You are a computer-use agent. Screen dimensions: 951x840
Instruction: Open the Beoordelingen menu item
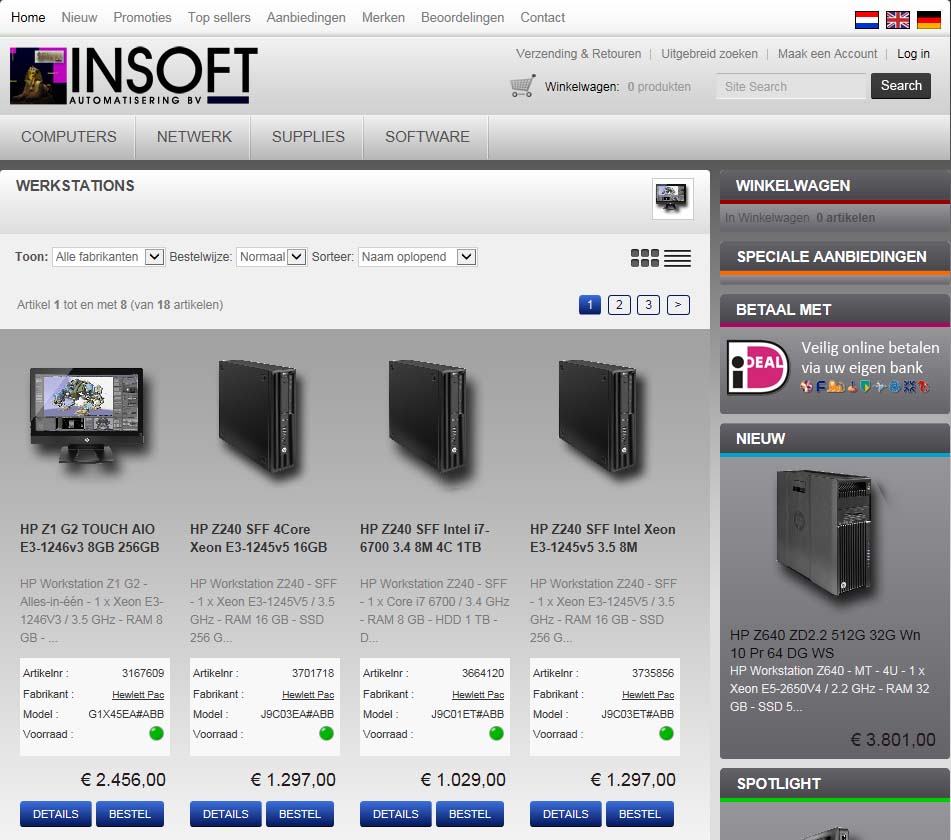[463, 18]
